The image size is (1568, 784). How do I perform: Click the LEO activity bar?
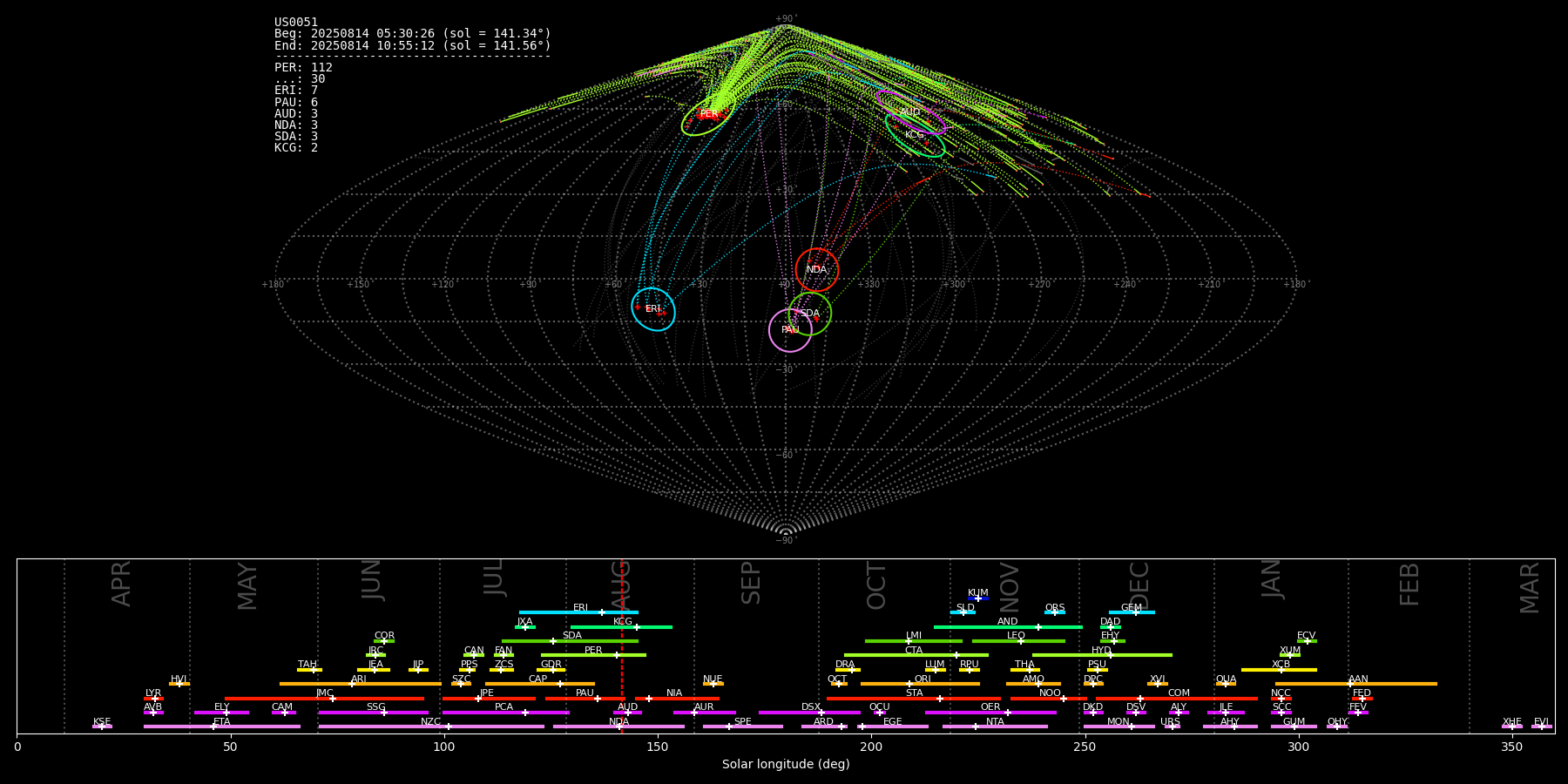[1018, 641]
